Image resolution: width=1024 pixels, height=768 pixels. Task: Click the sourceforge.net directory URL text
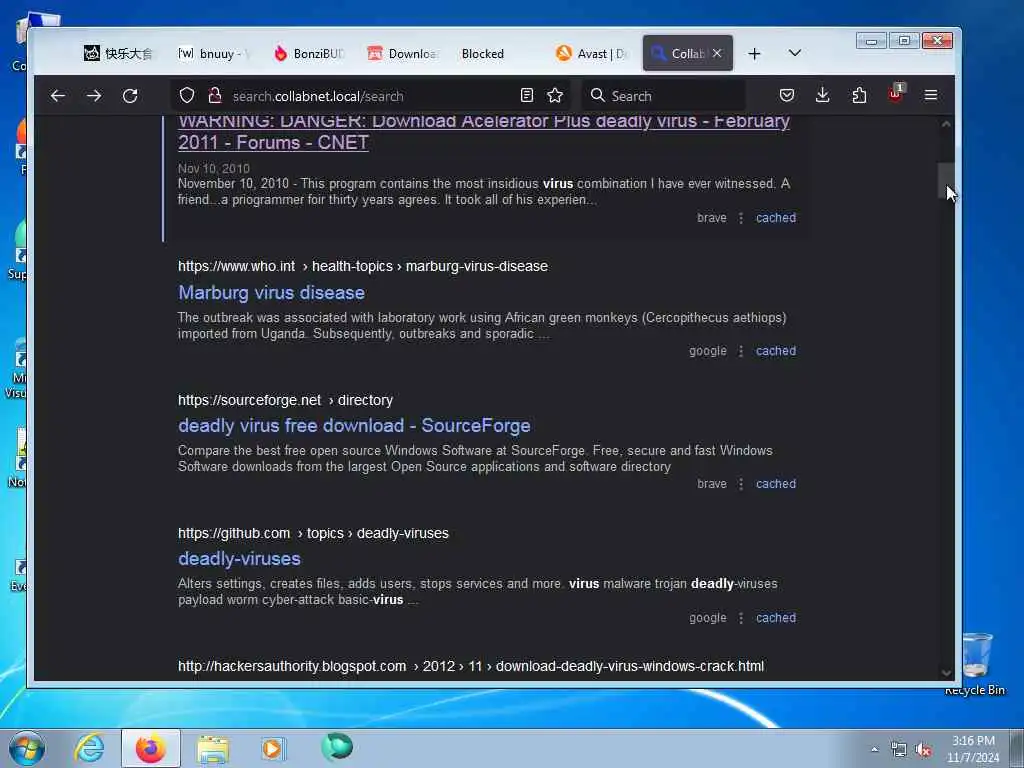coord(285,400)
